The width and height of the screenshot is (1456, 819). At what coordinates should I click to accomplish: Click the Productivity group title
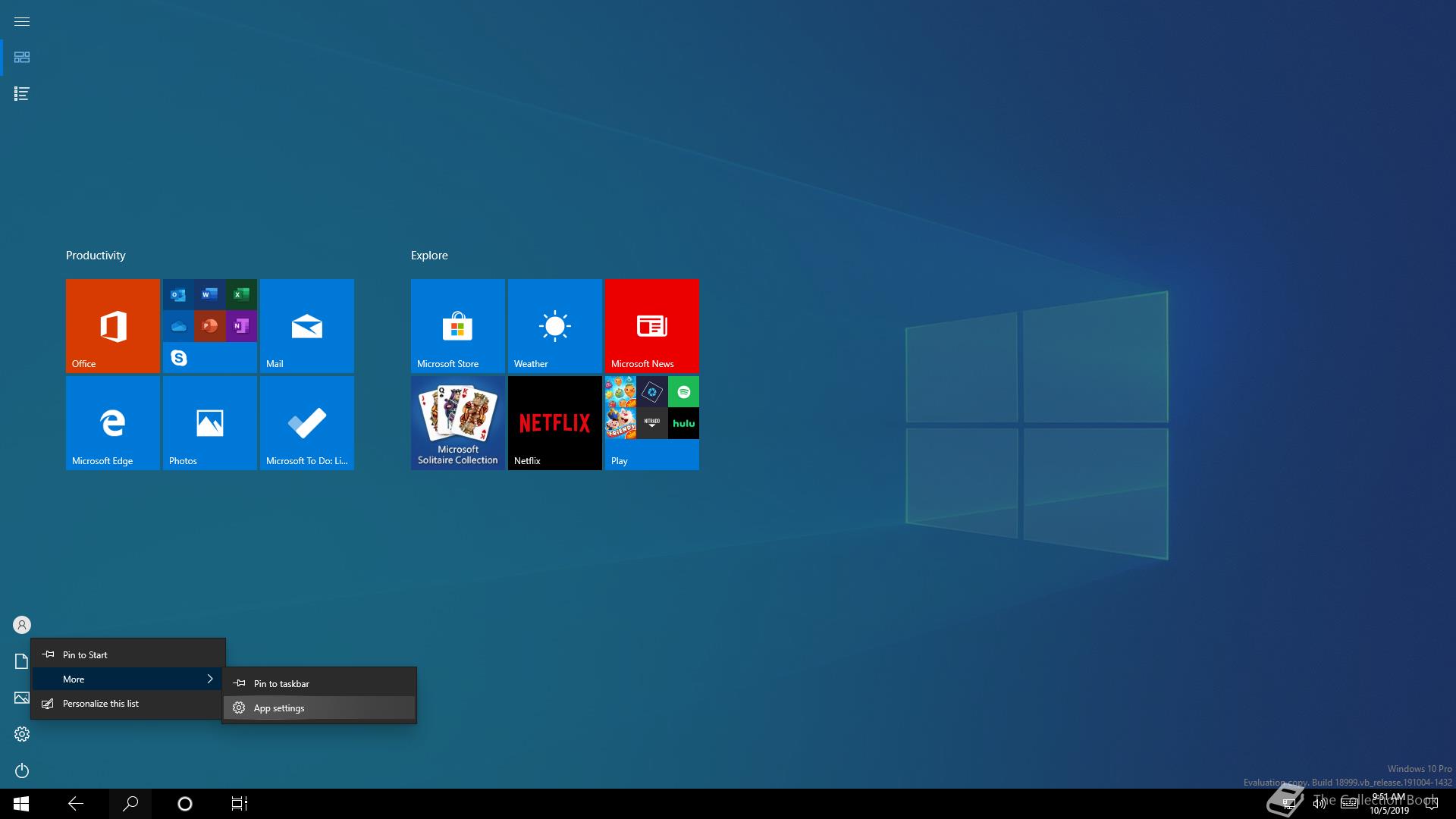tap(96, 256)
